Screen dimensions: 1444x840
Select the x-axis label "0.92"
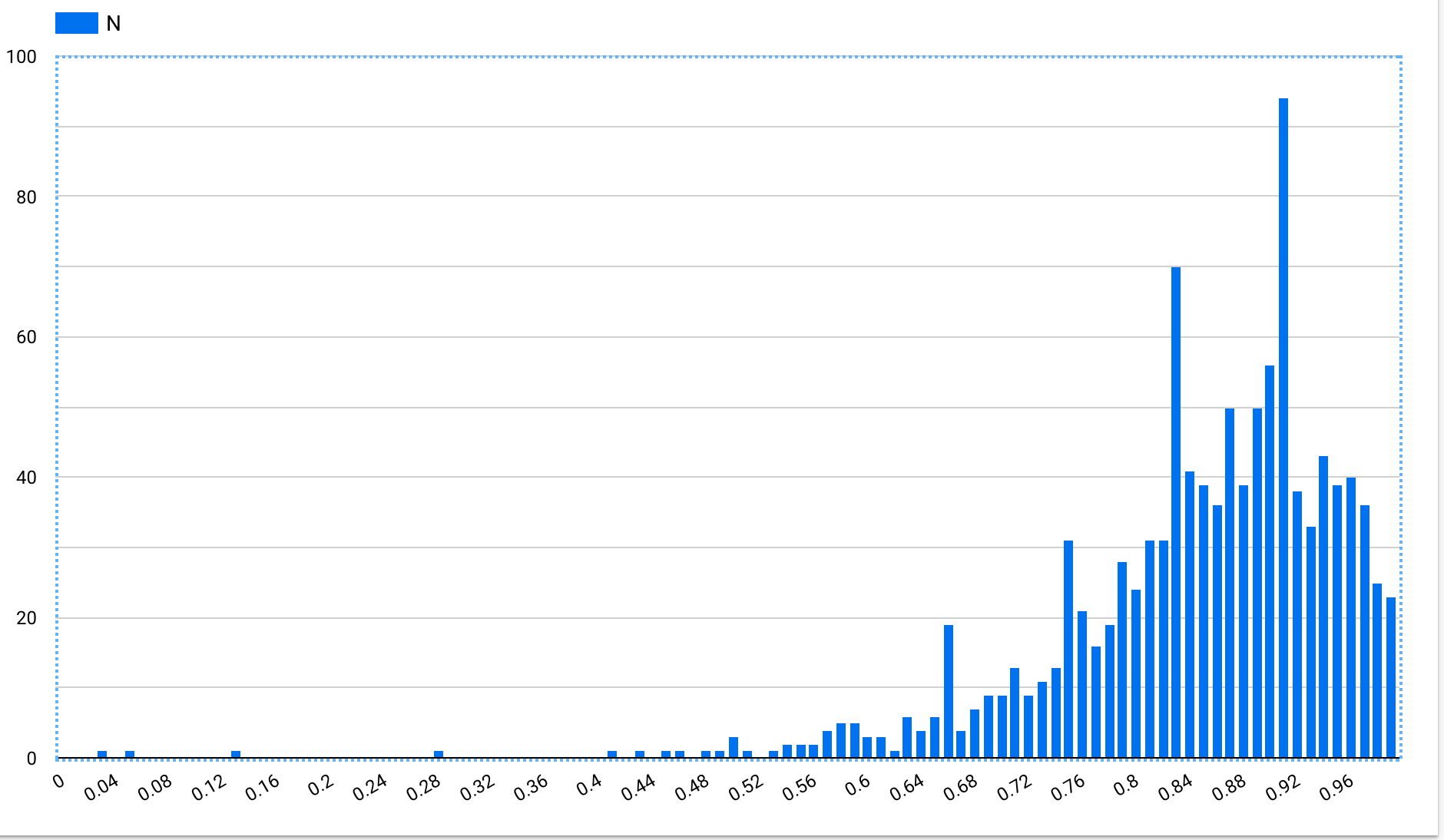pos(1284,788)
